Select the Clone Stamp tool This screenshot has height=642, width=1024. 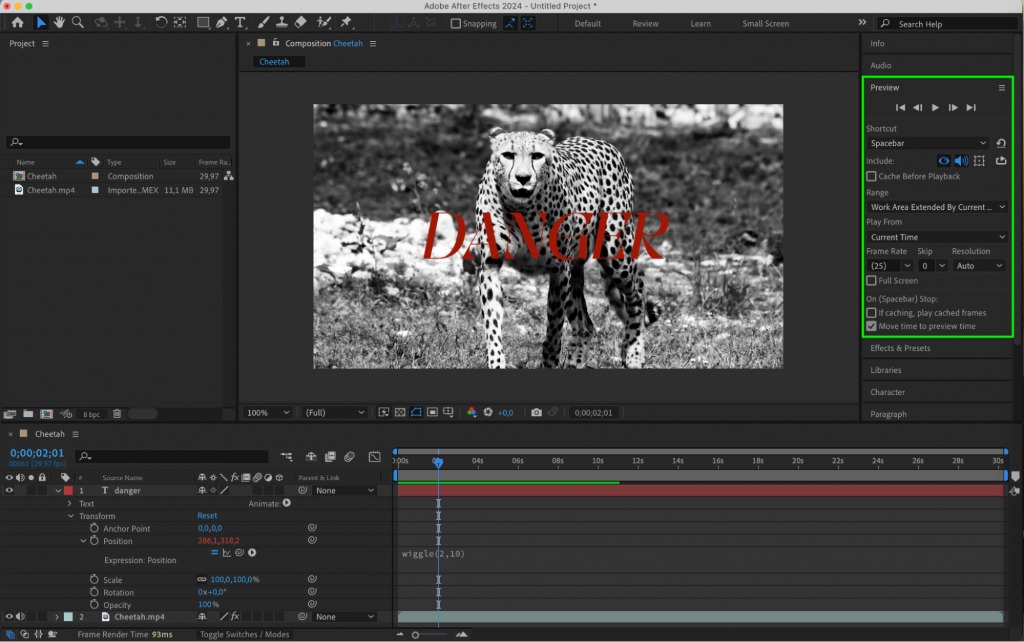click(283, 21)
